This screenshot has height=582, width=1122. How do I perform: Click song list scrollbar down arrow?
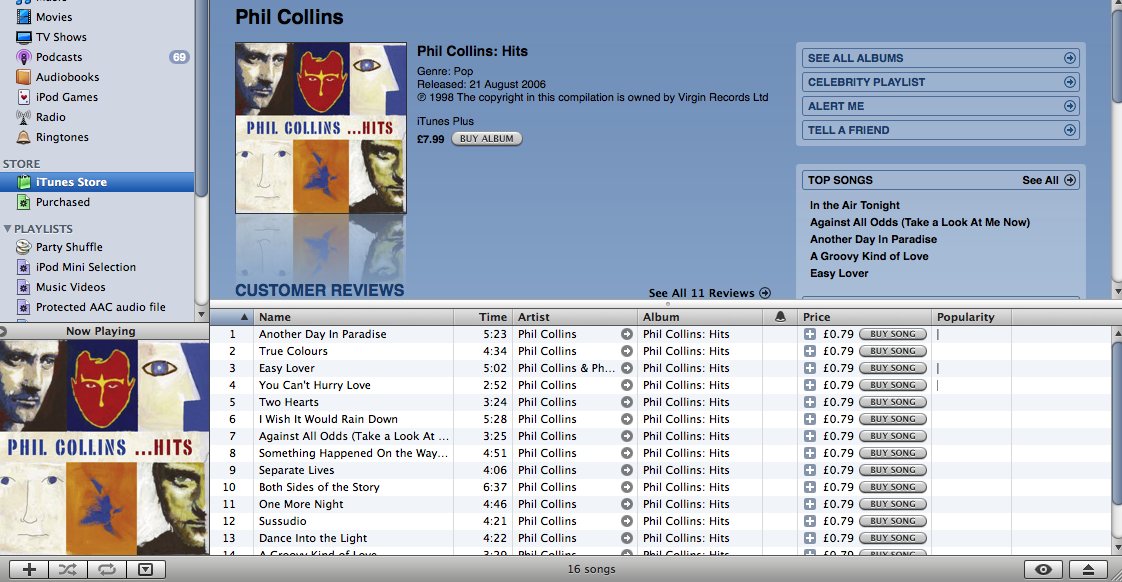coord(1117,548)
